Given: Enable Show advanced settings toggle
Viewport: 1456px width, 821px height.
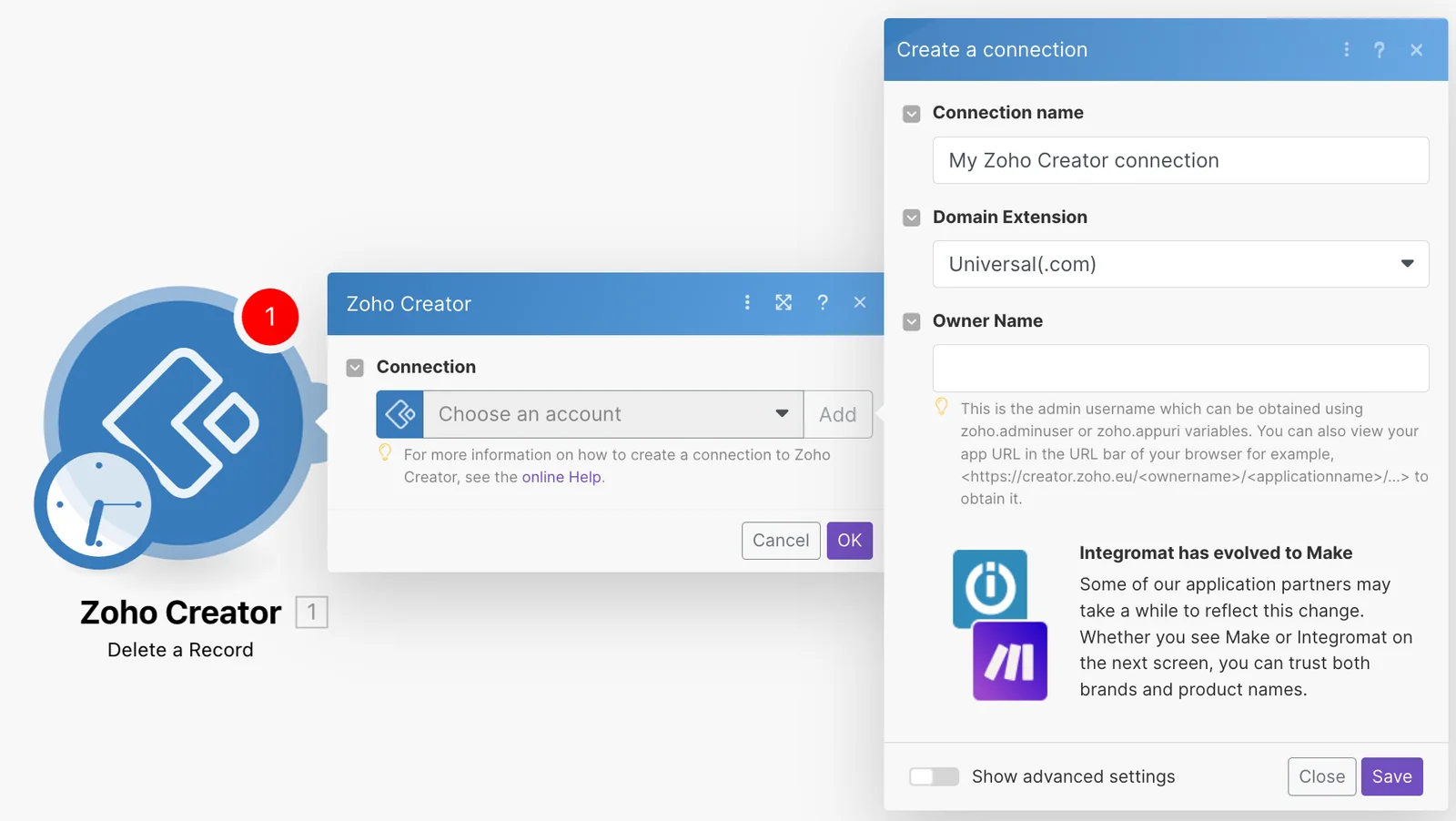Looking at the screenshot, I should 934,776.
